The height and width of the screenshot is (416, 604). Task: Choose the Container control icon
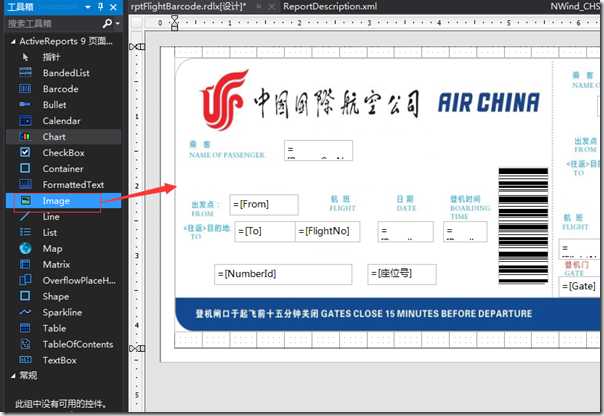(x=25, y=168)
